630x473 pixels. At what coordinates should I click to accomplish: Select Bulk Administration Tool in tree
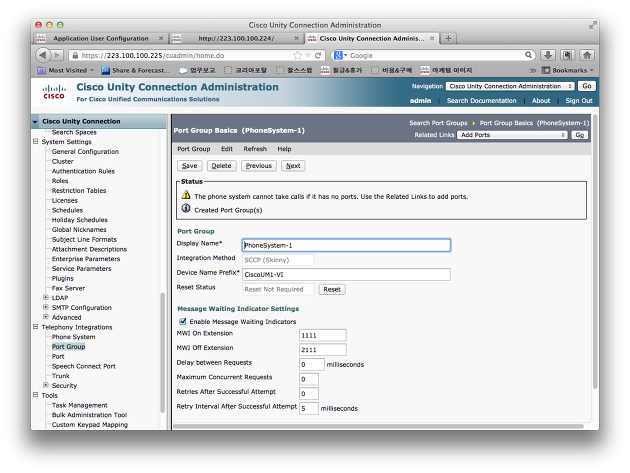click(x=89, y=415)
